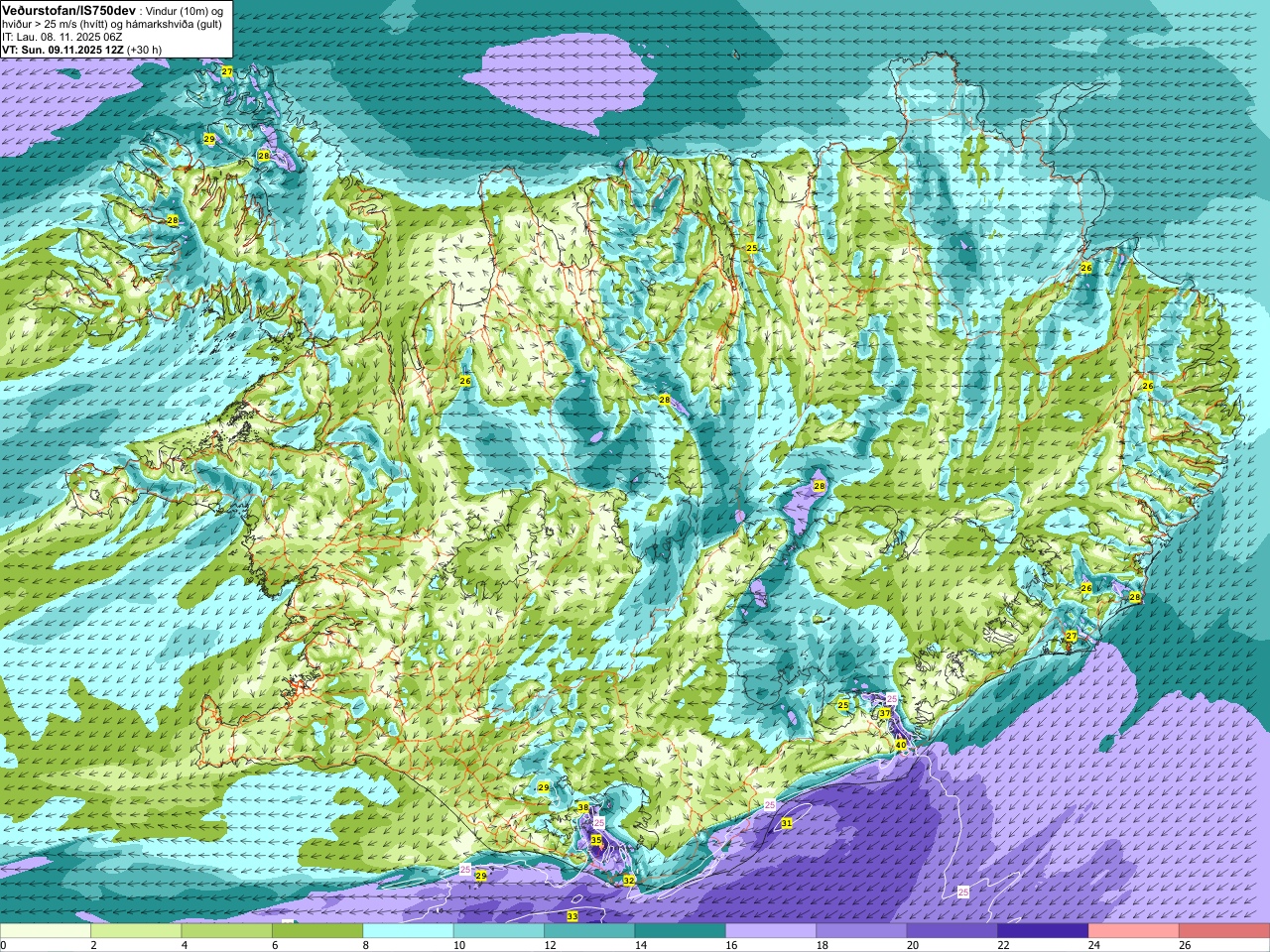The width and height of the screenshot is (1270, 952).
Task: Click the title text Veðurstofan/IS750dev
Action: click(x=68, y=10)
